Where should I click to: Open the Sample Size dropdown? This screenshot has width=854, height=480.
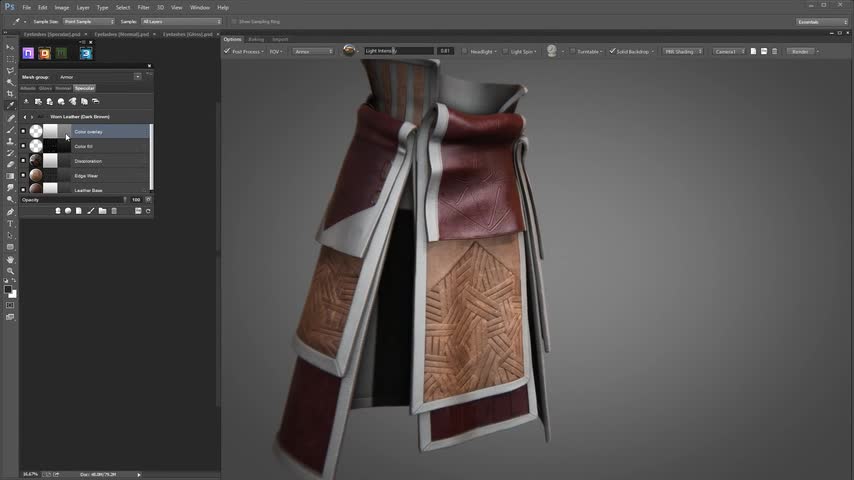(x=89, y=22)
